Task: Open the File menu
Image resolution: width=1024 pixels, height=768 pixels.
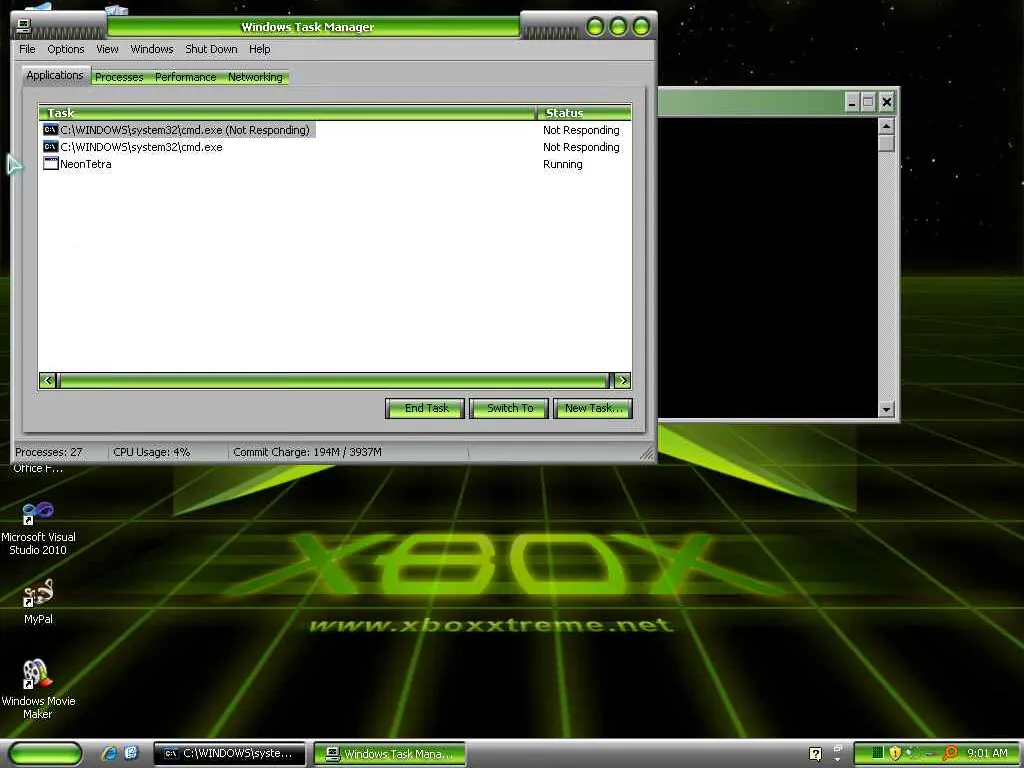Action: (27, 49)
